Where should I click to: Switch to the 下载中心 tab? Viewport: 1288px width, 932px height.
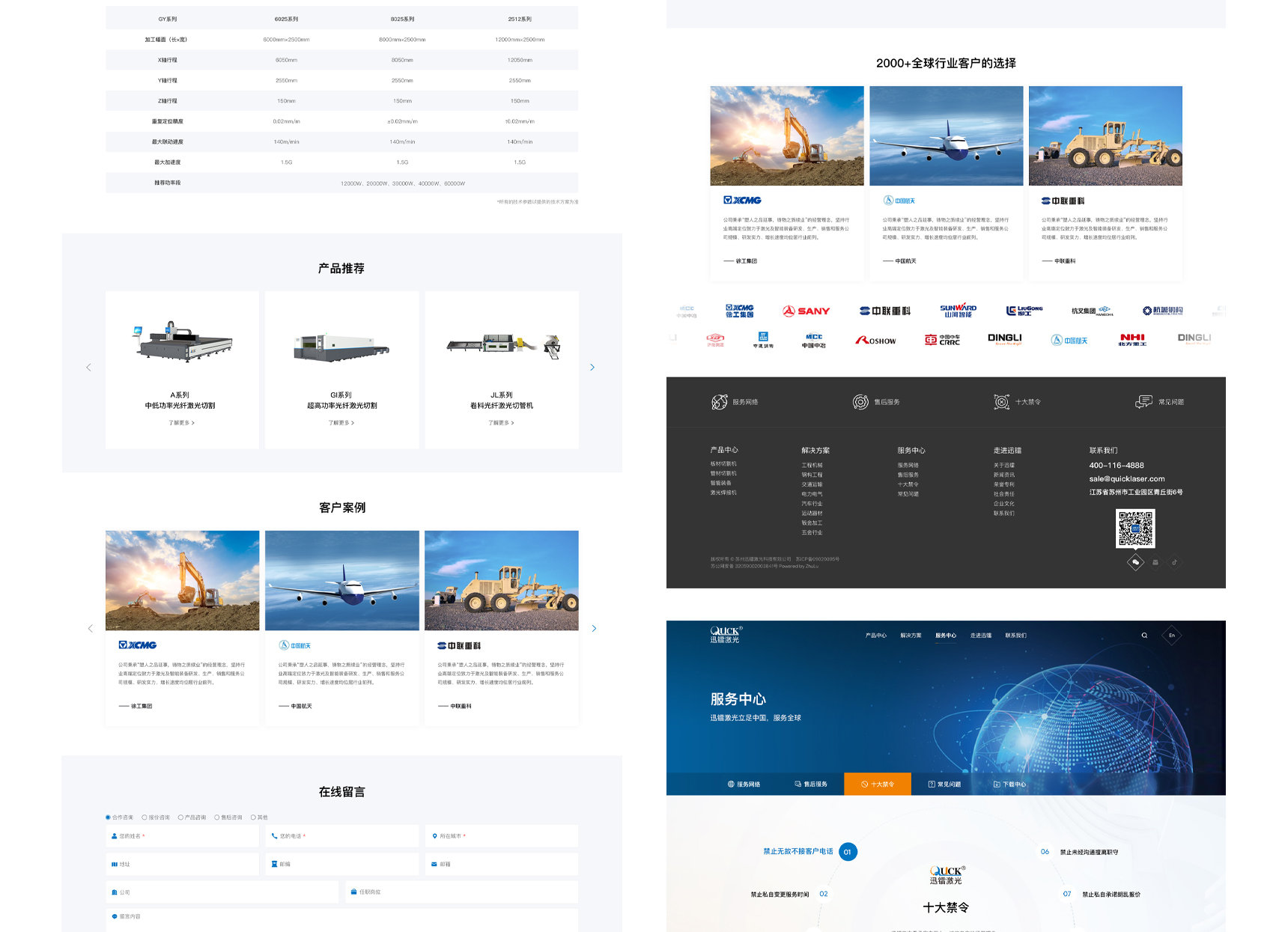(1009, 784)
